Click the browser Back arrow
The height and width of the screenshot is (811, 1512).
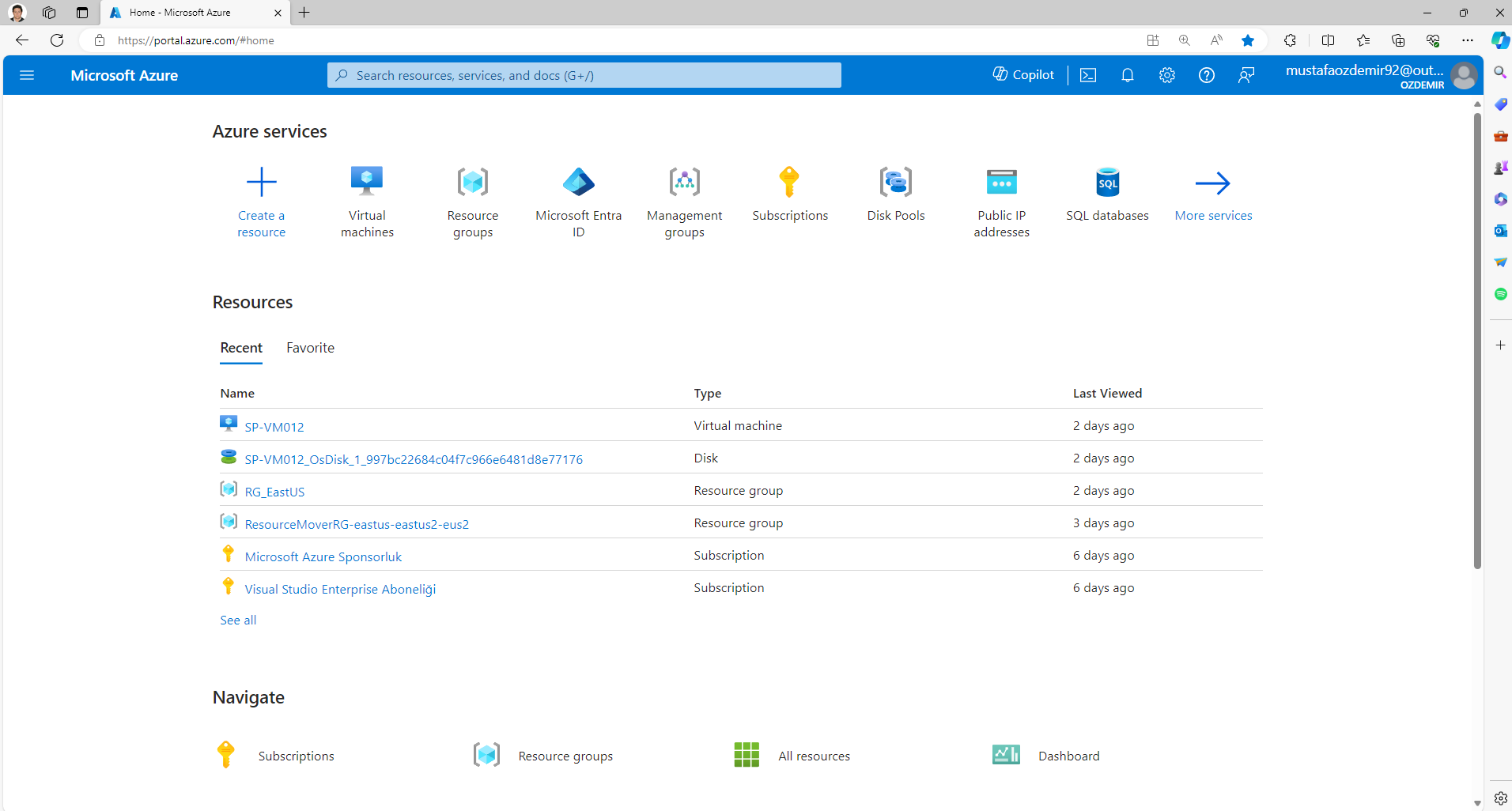(22, 40)
